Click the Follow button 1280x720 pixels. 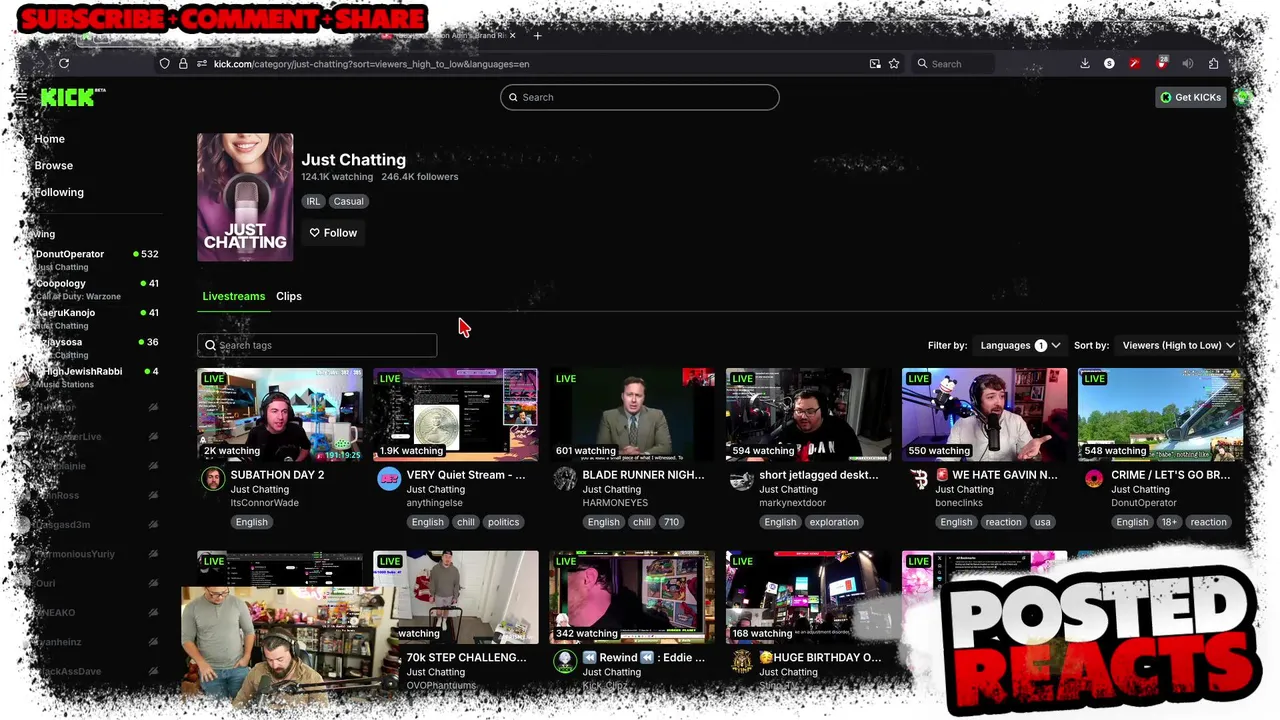(333, 233)
